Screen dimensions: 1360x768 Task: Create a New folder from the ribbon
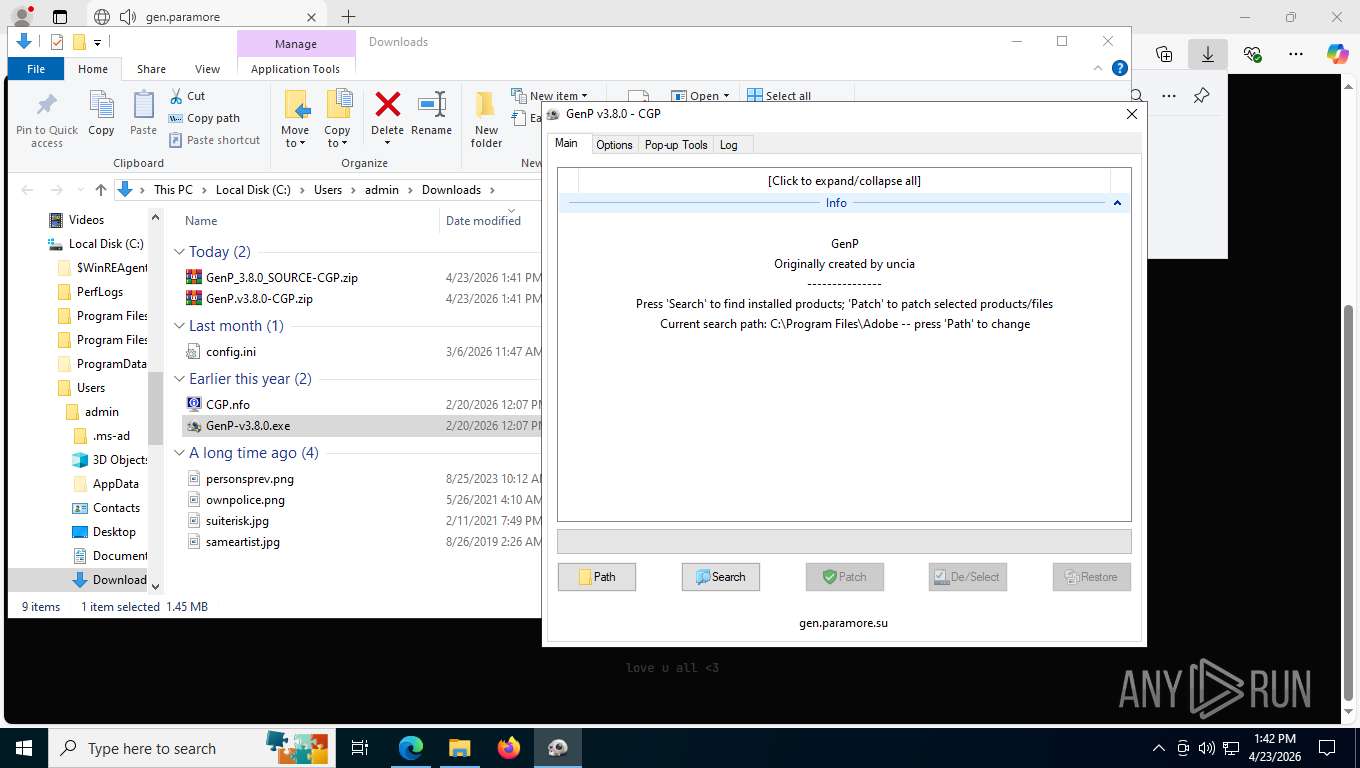tap(486, 120)
